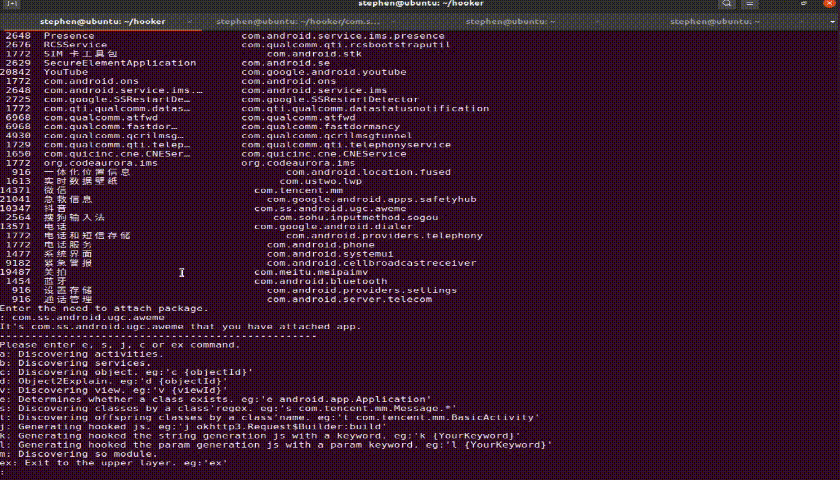Open the tab list dropdown arrow
This screenshot has width=840, height=480.
834,22
